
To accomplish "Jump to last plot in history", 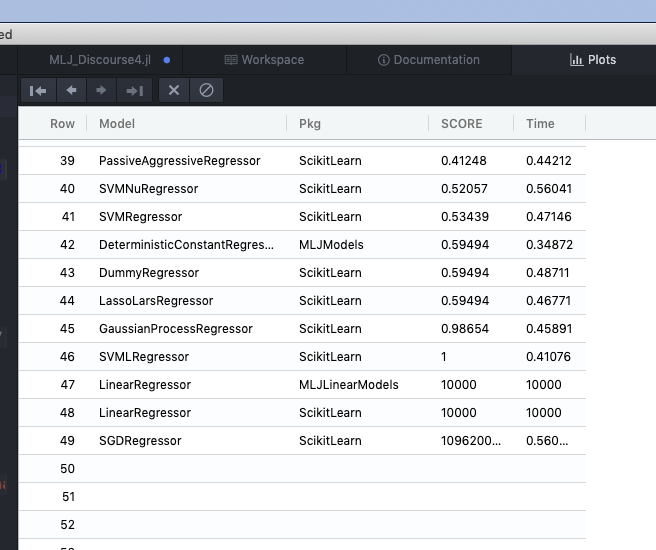I will coord(134,90).
